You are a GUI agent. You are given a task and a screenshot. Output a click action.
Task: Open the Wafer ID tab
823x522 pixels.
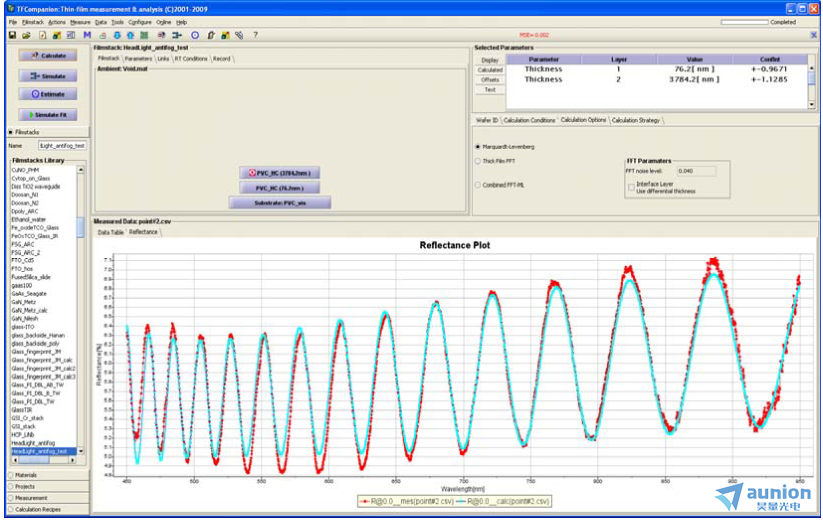coord(487,120)
